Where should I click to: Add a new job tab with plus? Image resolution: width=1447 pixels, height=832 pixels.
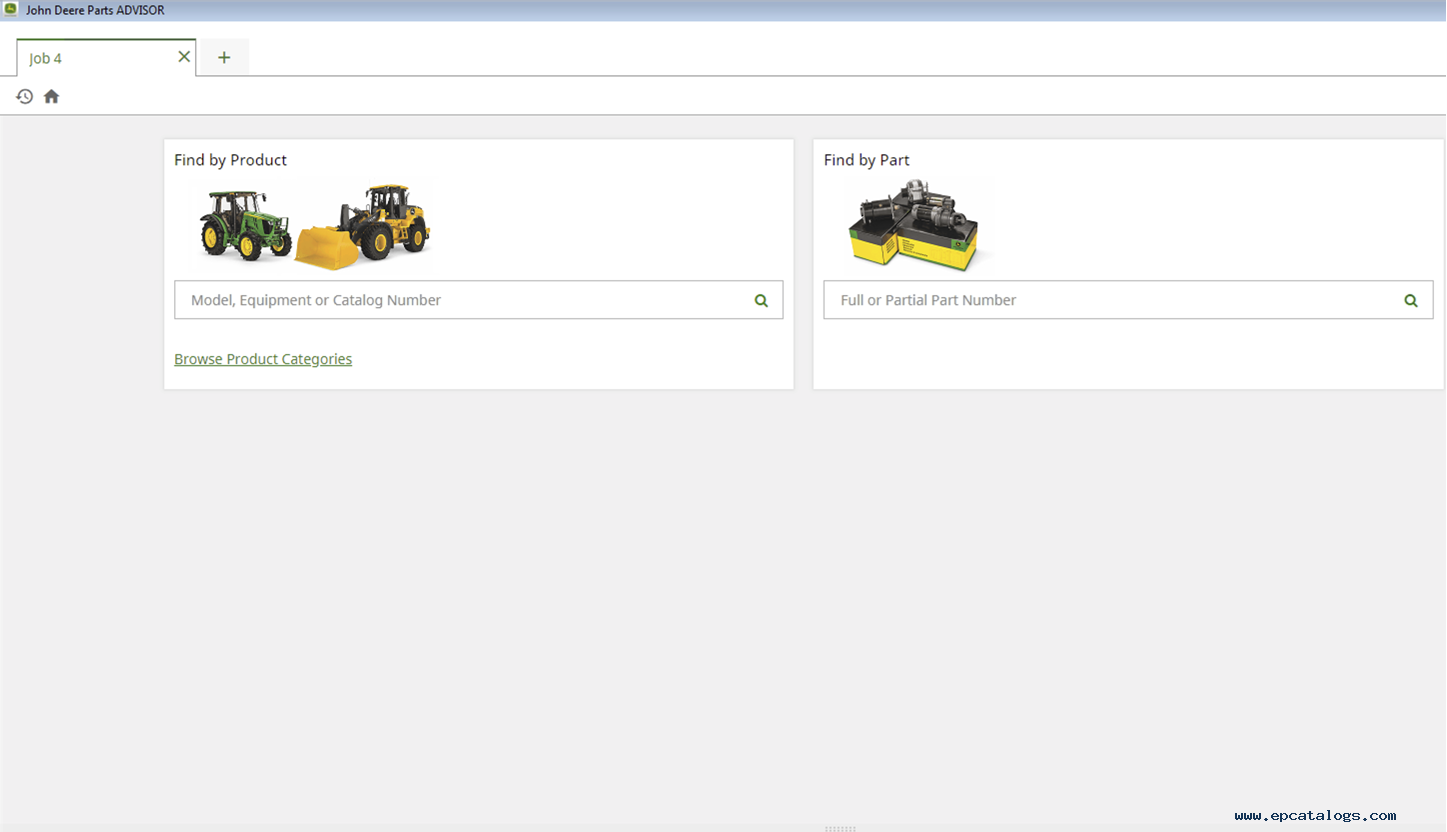click(x=224, y=58)
